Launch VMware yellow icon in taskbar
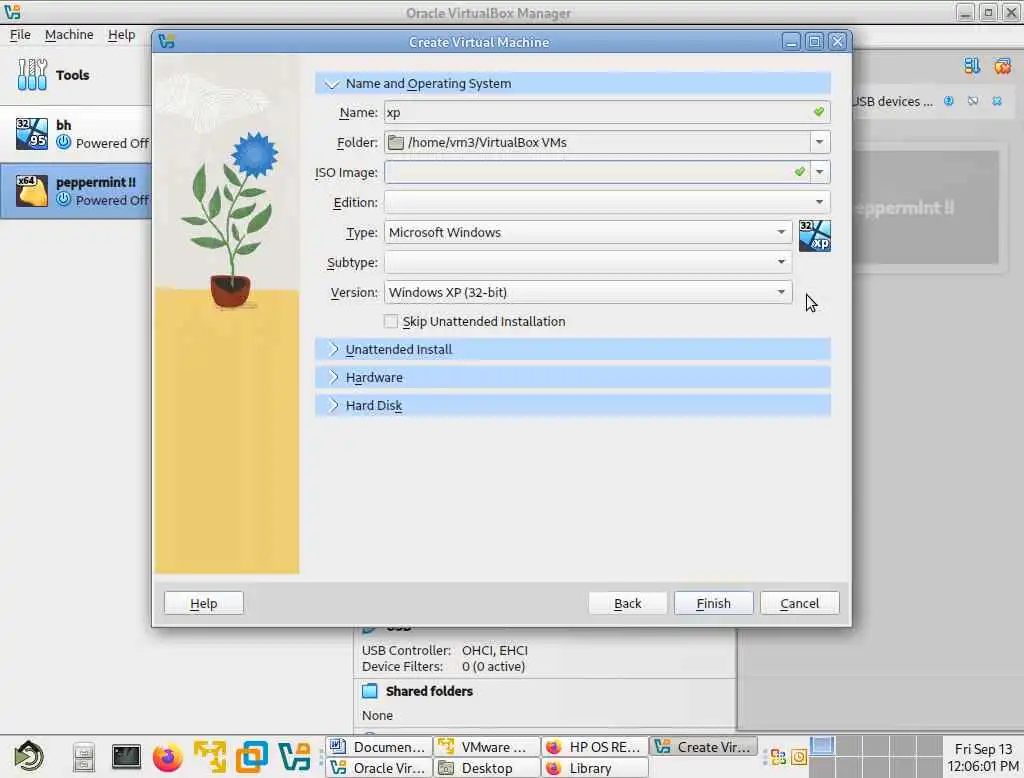This screenshot has width=1024, height=778. click(210, 757)
